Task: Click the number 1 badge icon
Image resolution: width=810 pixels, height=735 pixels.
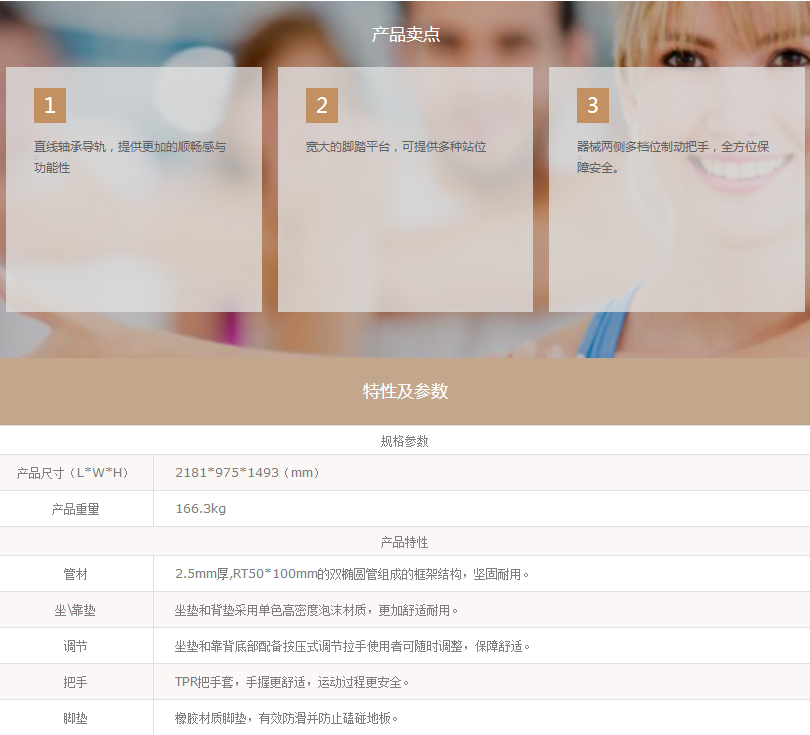Action: coord(50,105)
